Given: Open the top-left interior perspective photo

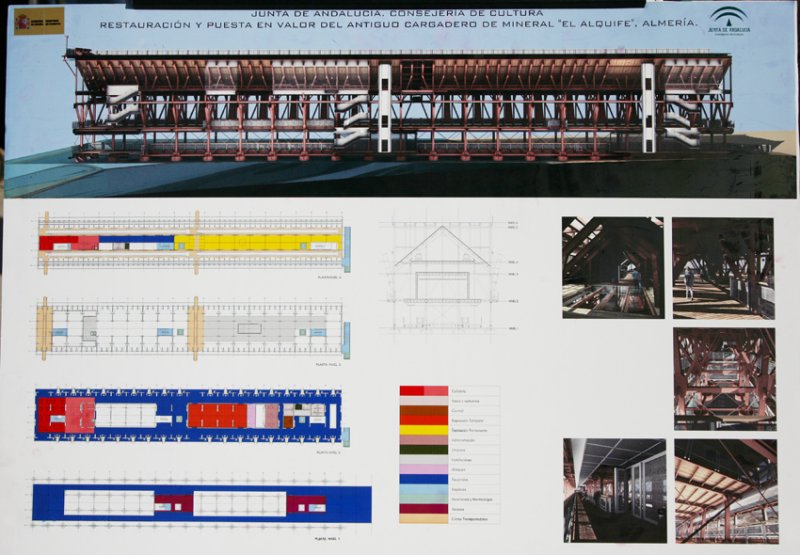Looking at the screenshot, I should tap(612, 267).
